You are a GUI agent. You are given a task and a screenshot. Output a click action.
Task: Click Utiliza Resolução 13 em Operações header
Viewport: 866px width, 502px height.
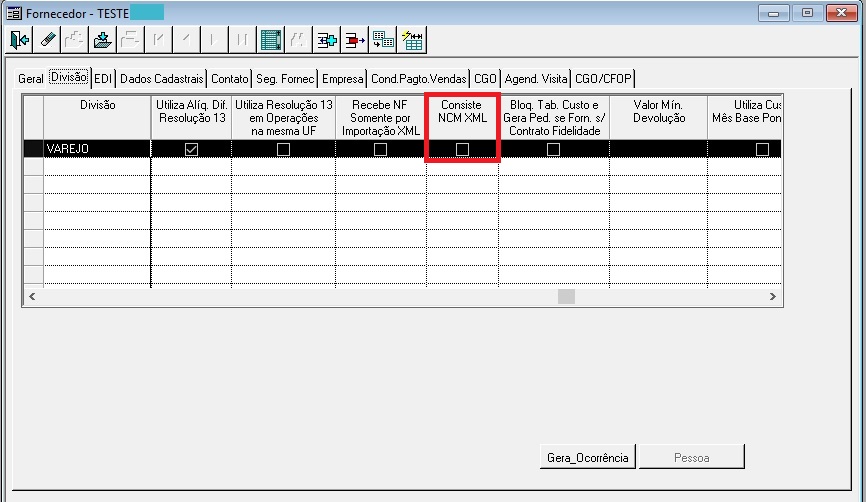283,117
